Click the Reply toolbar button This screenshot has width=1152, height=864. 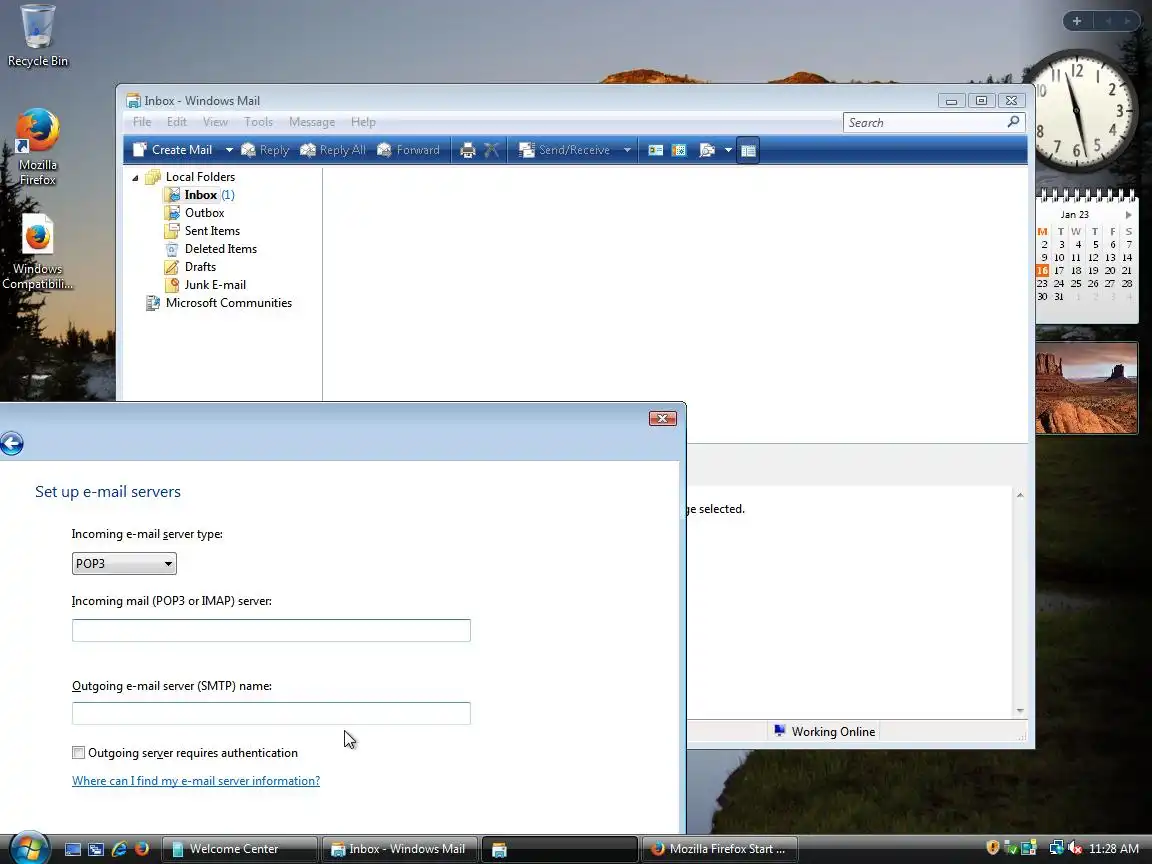pos(265,150)
